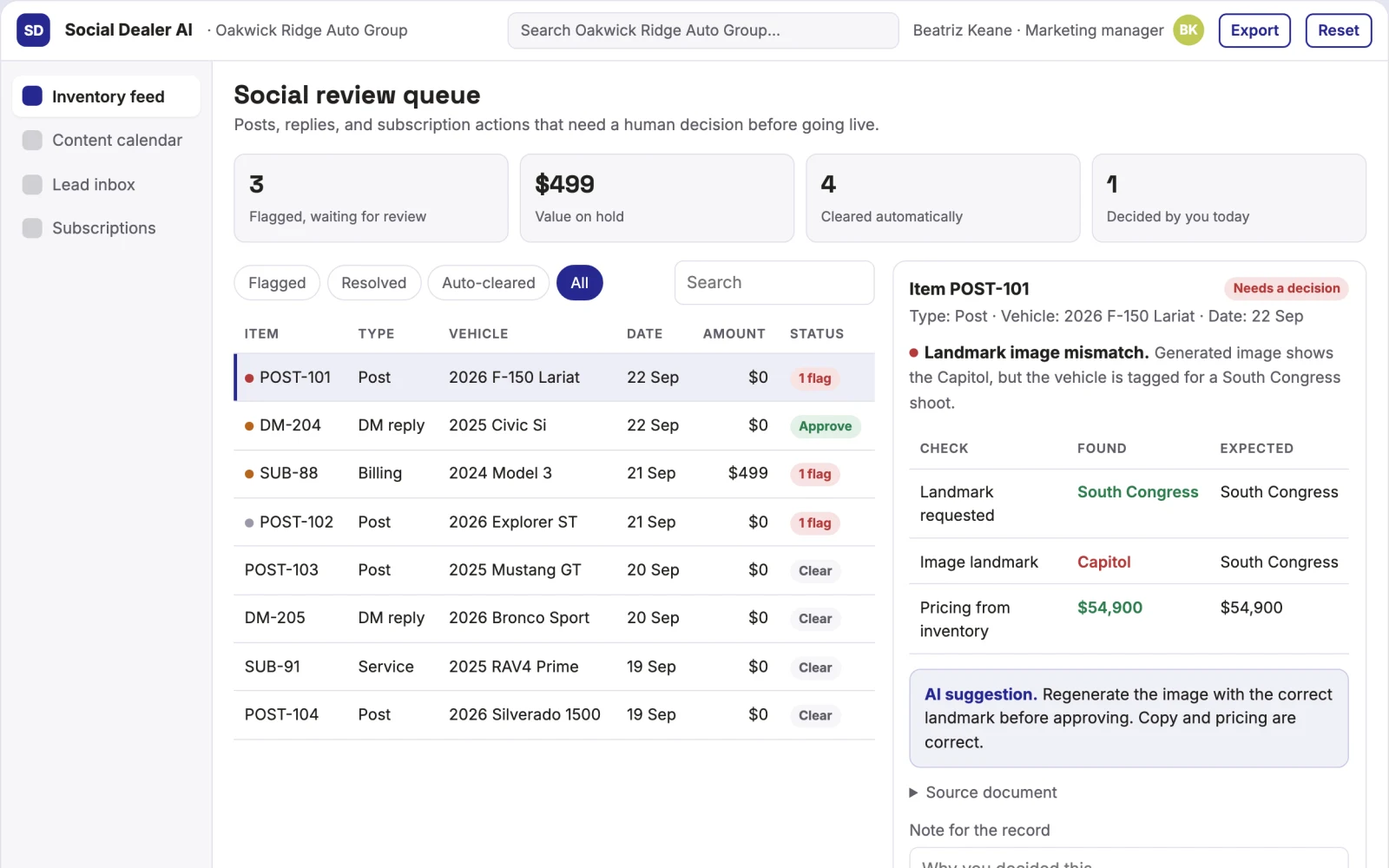Viewport: 1389px width, 868px height.
Task: Click the orange dot beside SUB-88
Action: click(x=249, y=474)
